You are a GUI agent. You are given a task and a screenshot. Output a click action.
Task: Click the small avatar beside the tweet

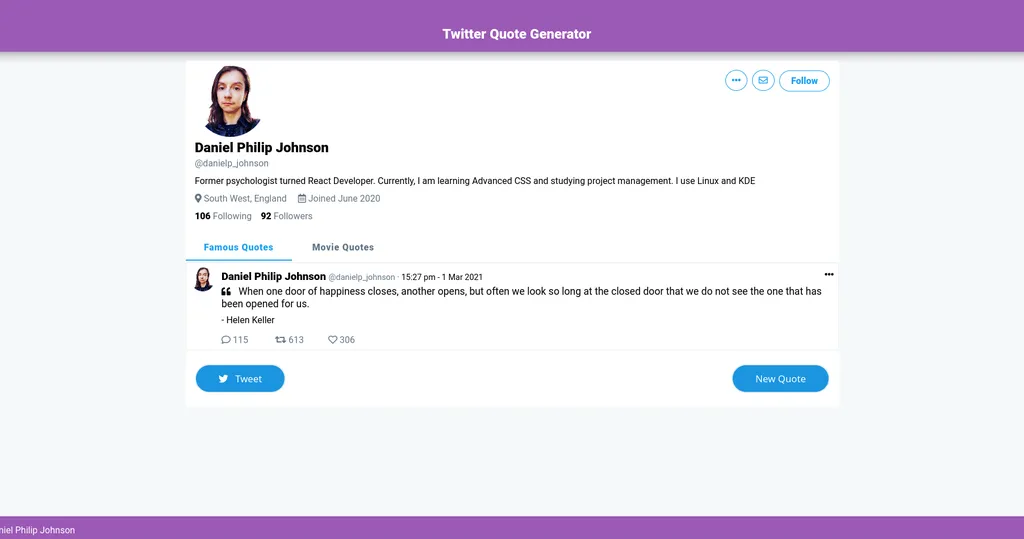coord(203,279)
